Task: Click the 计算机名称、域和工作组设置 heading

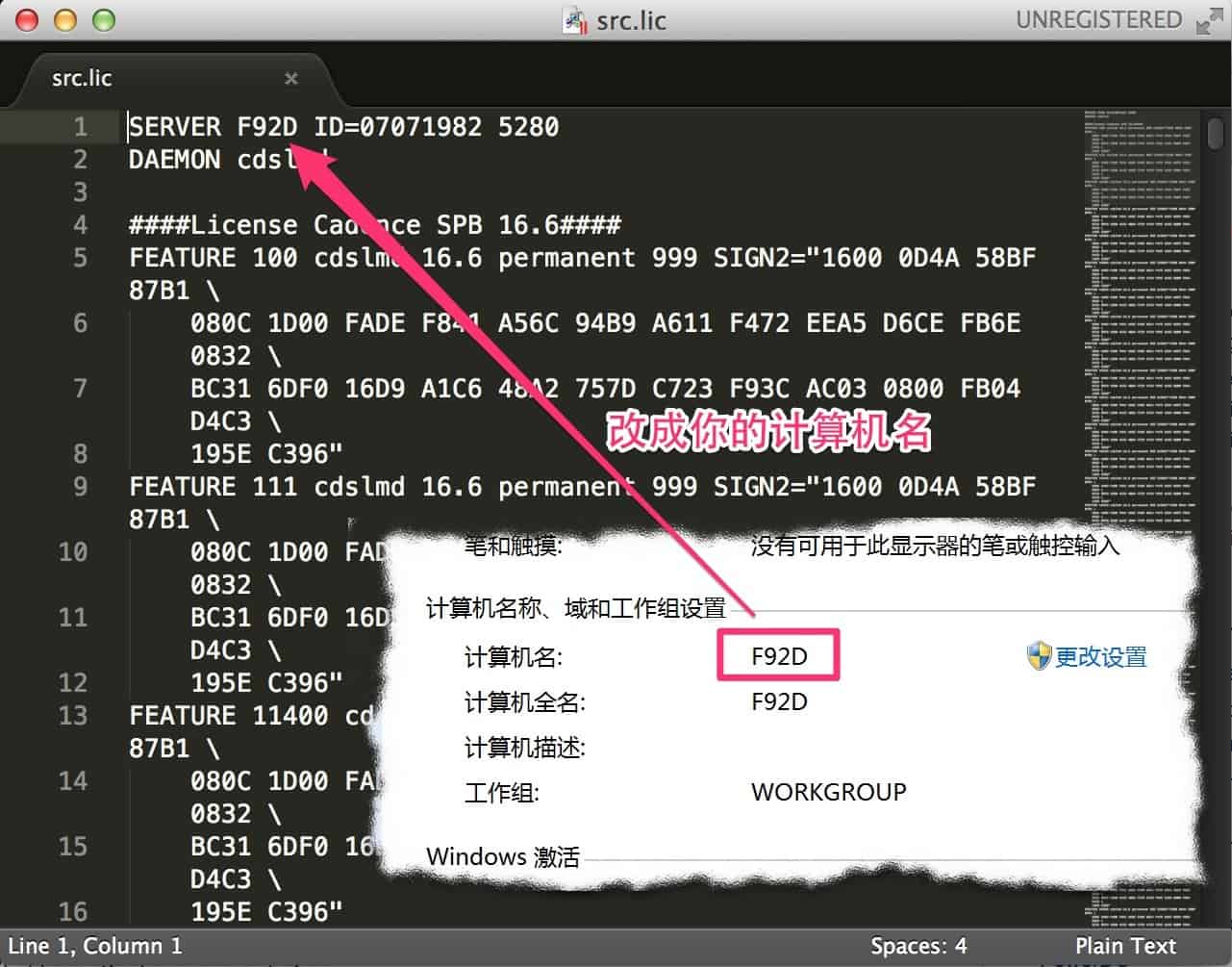Action: [x=576, y=608]
